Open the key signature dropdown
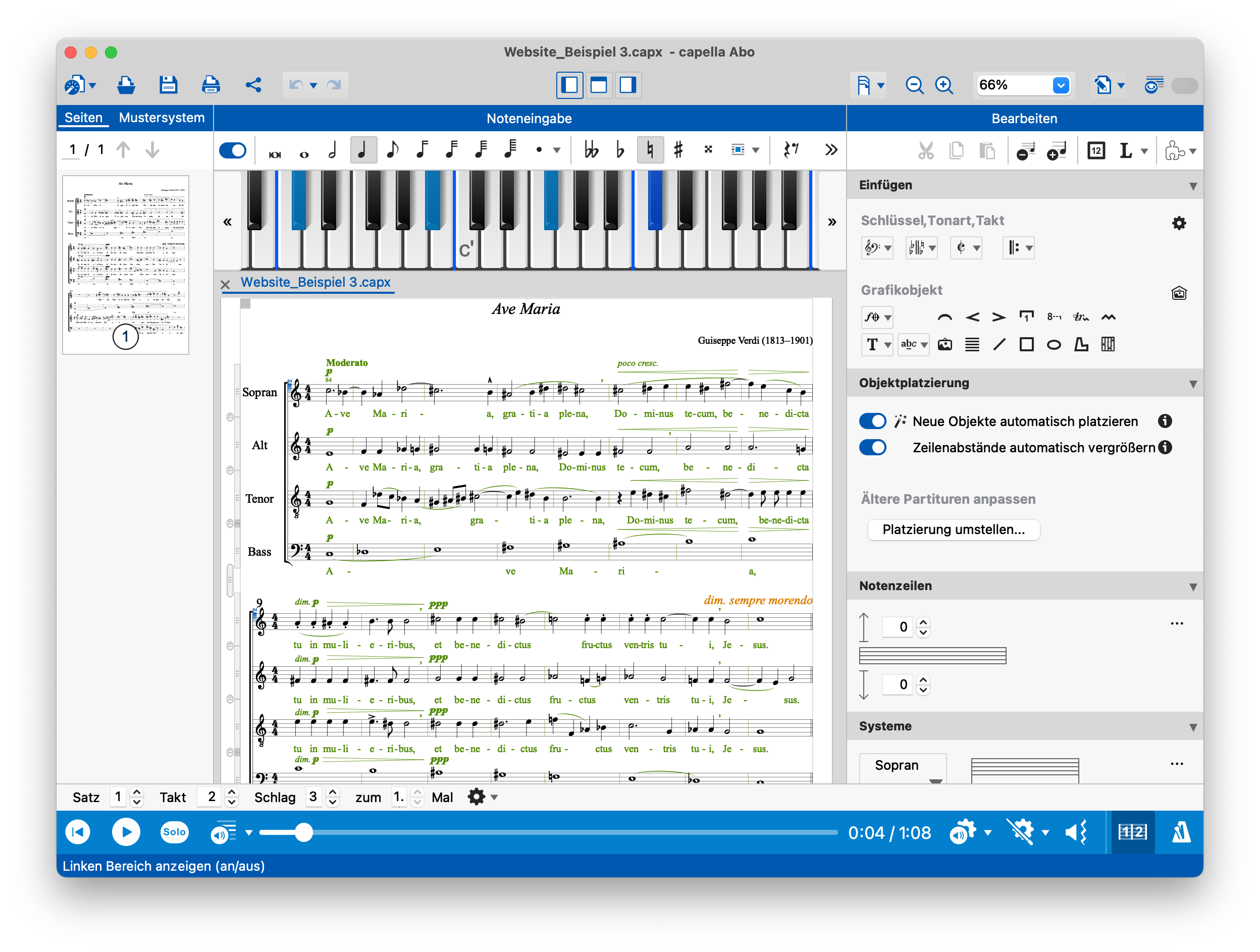The width and height of the screenshot is (1260, 952). (x=922, y=248)
